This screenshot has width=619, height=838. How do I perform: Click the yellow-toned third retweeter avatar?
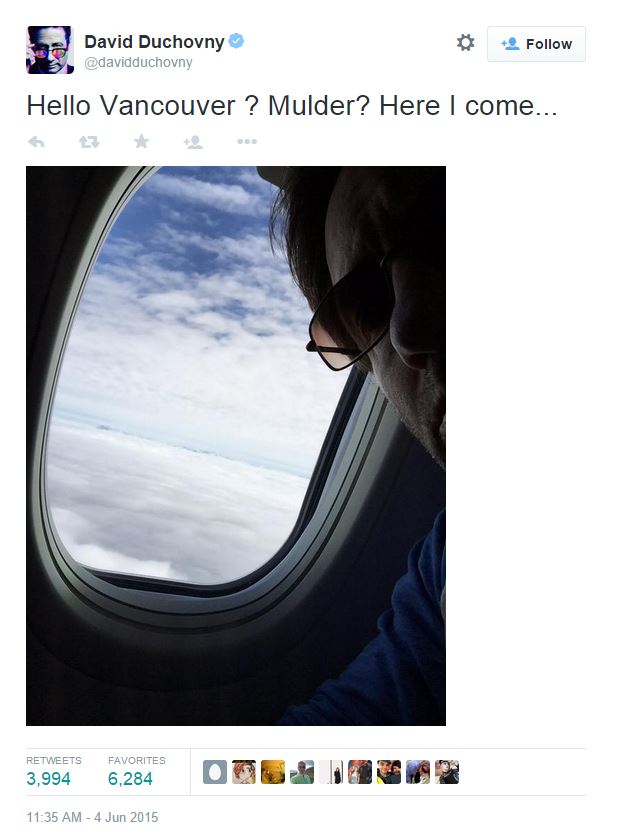pos(273,772)
